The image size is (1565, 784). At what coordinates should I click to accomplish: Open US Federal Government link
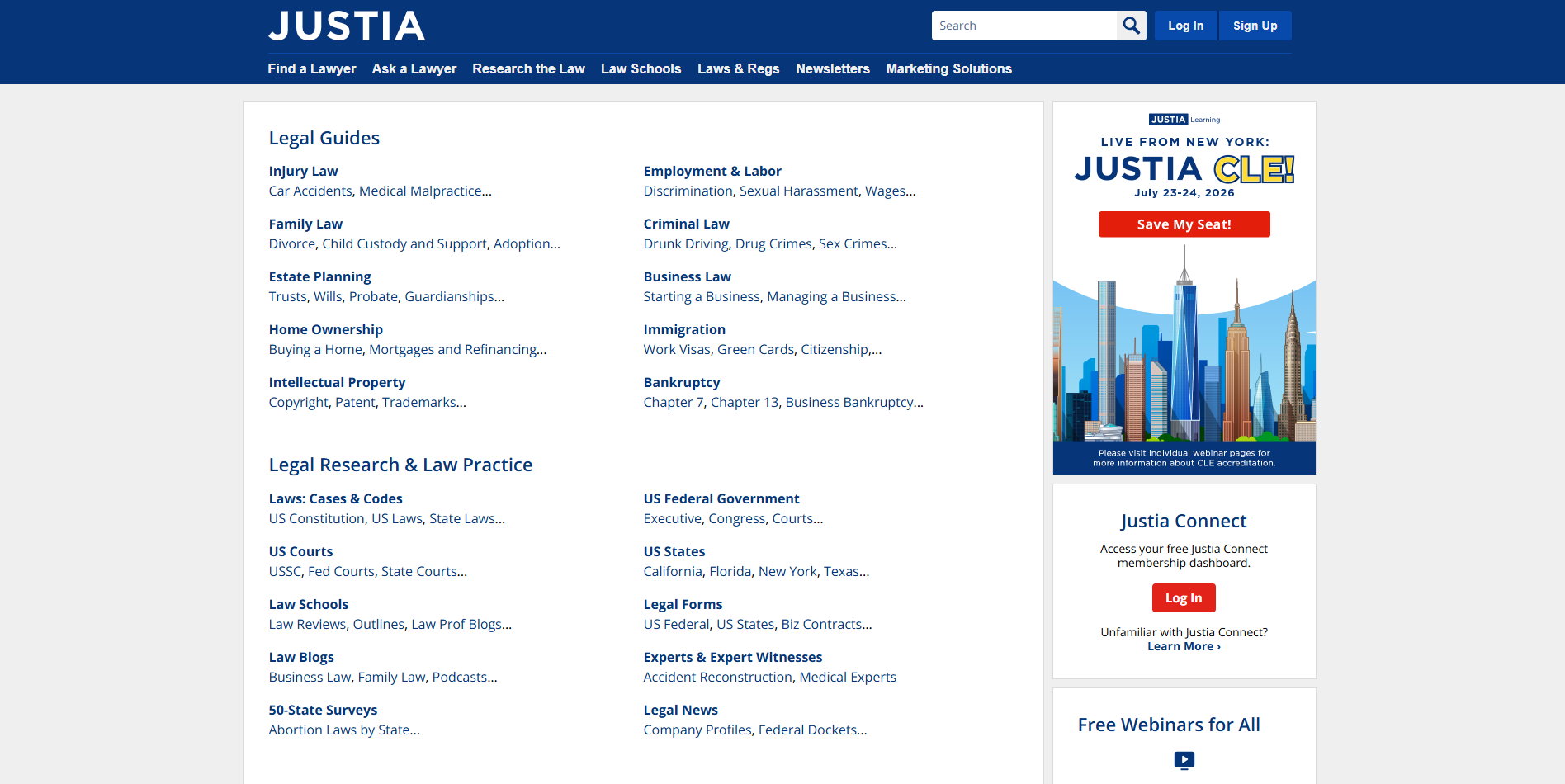click(721, 498)
